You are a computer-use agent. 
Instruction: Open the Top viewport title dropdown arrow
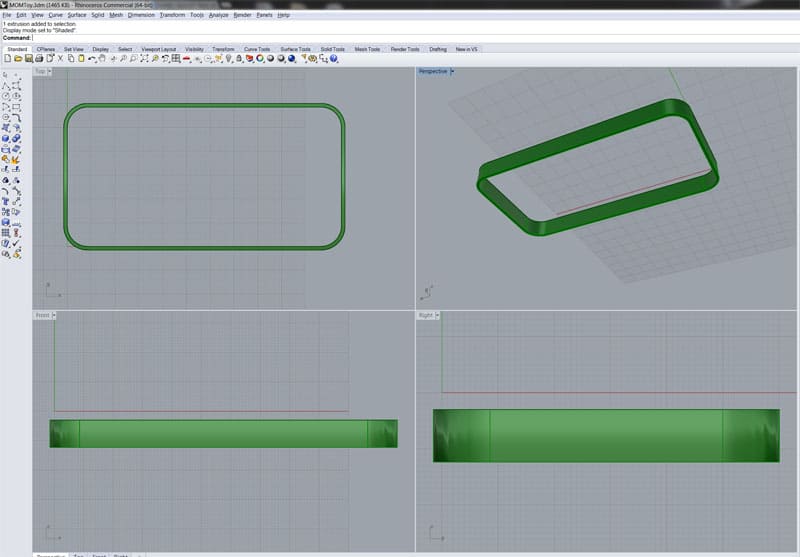(x=49, y=71)
